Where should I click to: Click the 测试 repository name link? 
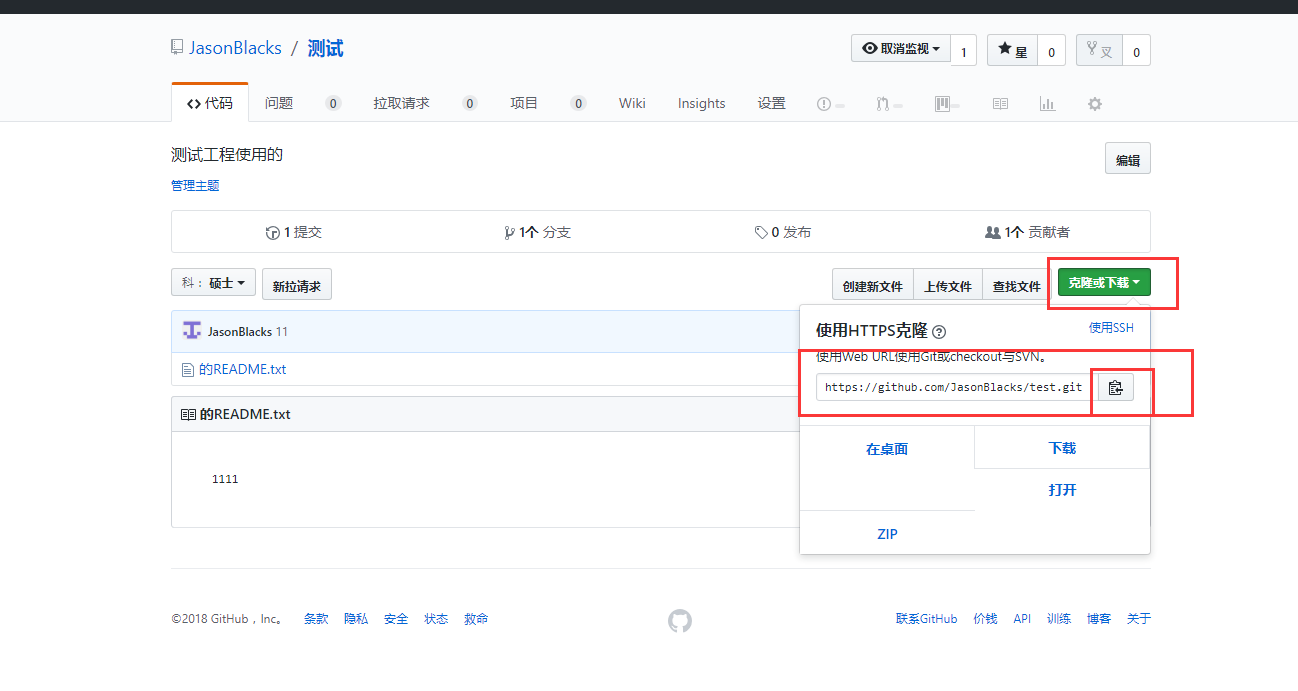click(x=325, y=48)
